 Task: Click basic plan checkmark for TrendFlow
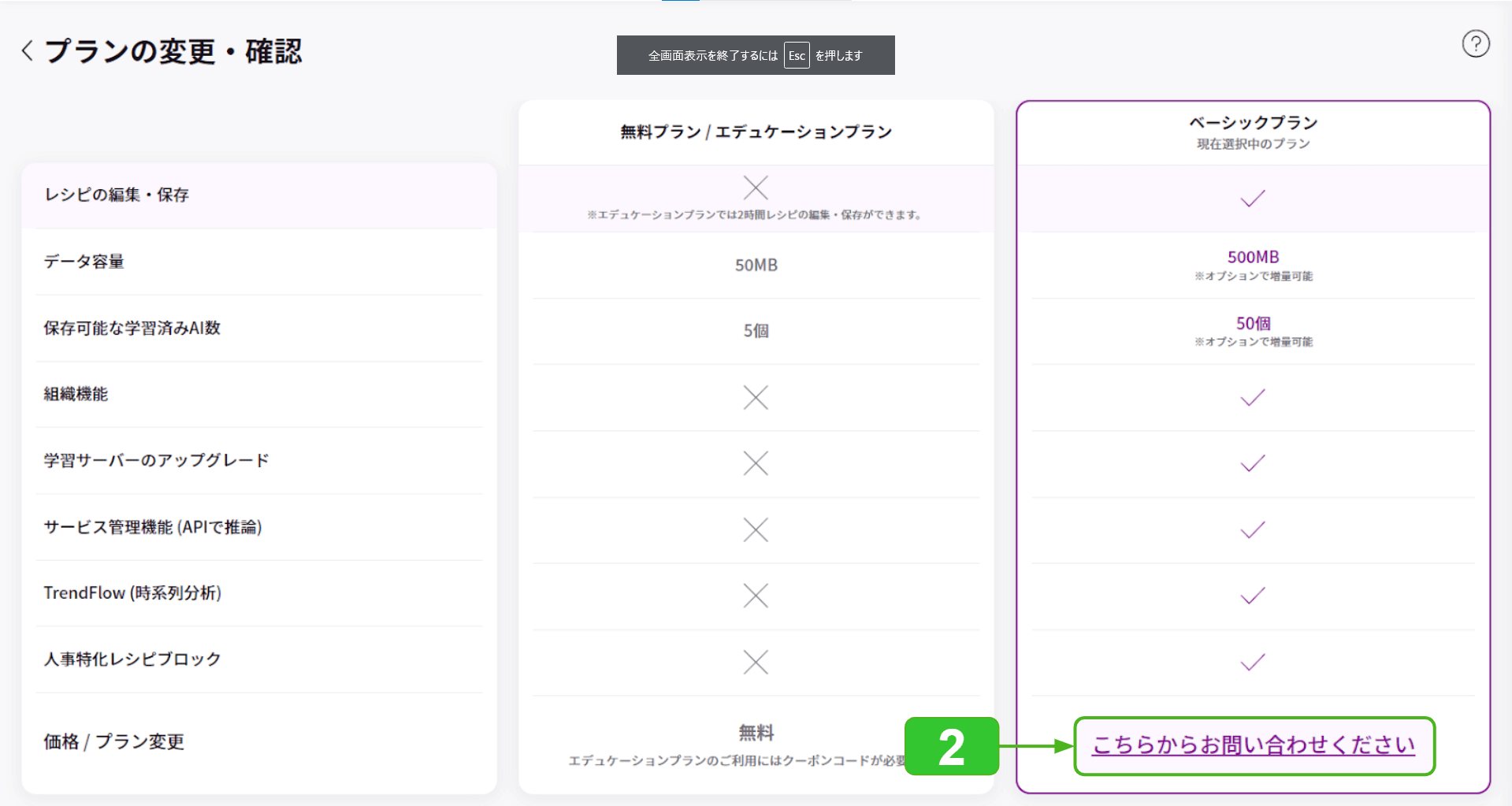point(1253,596)
